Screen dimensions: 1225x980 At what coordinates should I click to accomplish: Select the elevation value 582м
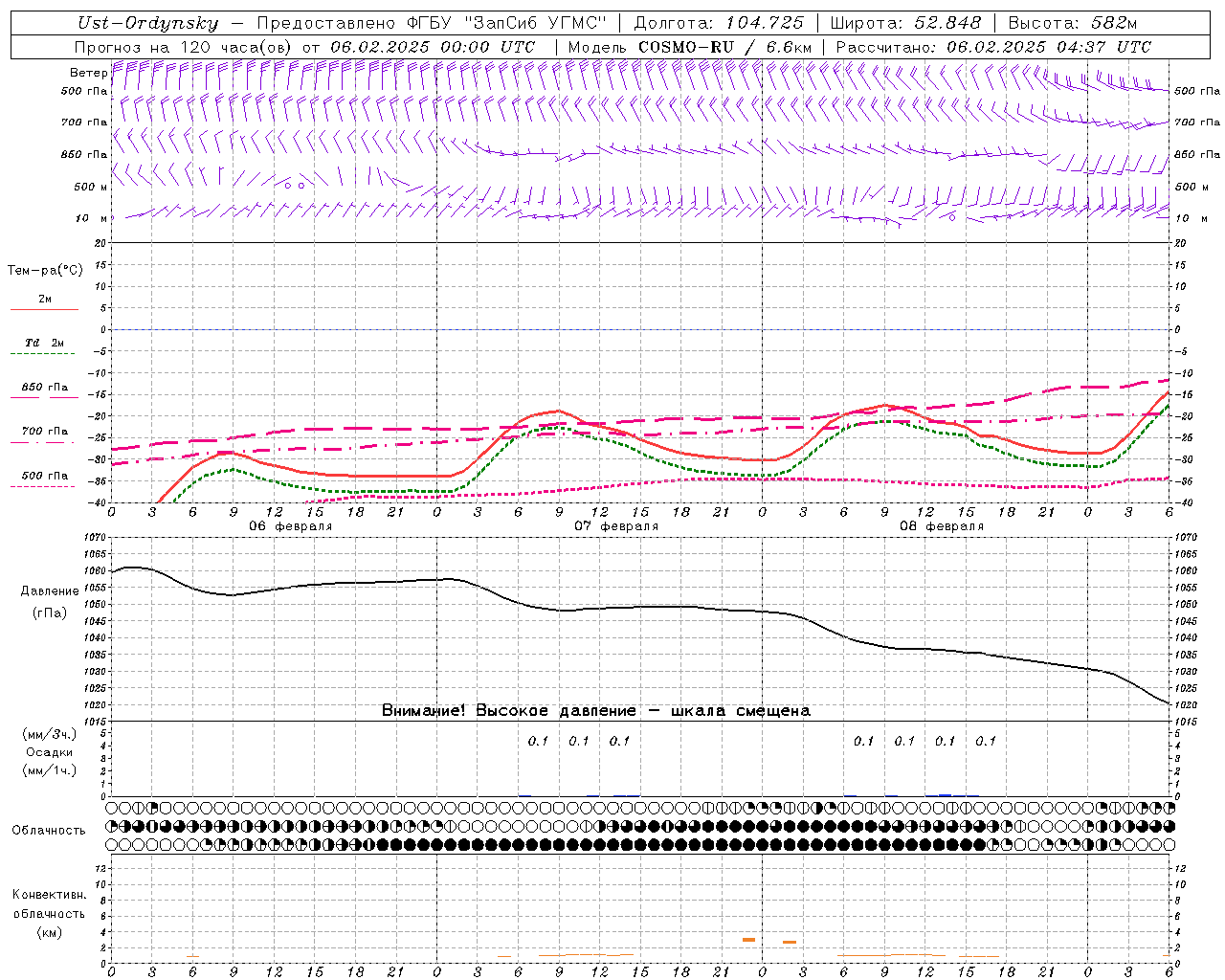(1114, 24)
